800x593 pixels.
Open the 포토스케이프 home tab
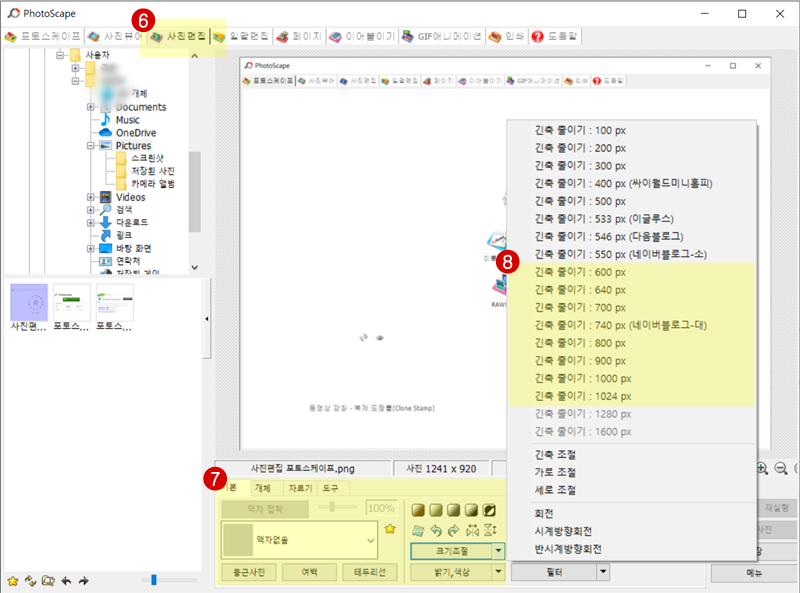(43, 36)
